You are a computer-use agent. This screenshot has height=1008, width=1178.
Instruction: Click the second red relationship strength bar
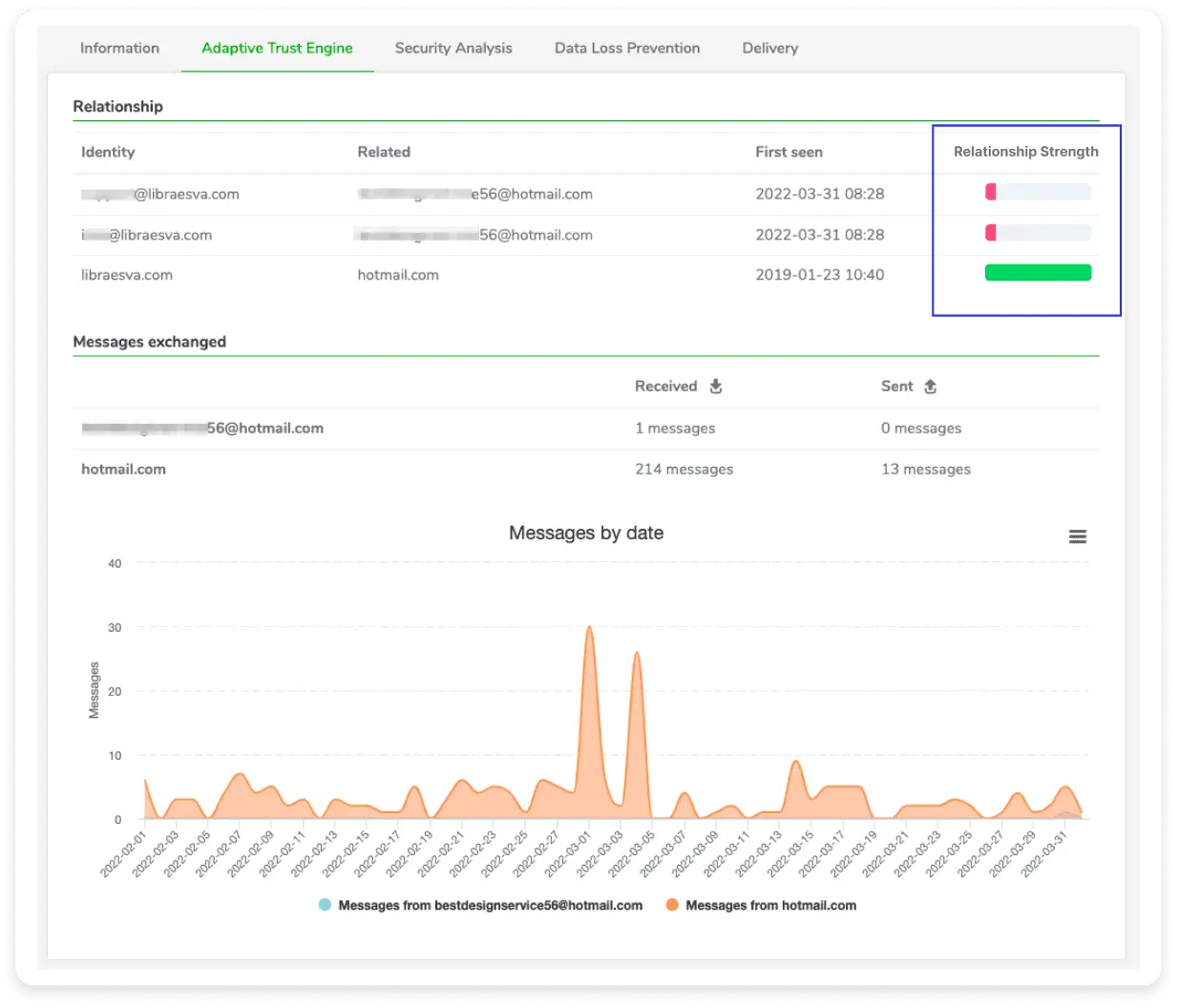(1038, 233)
